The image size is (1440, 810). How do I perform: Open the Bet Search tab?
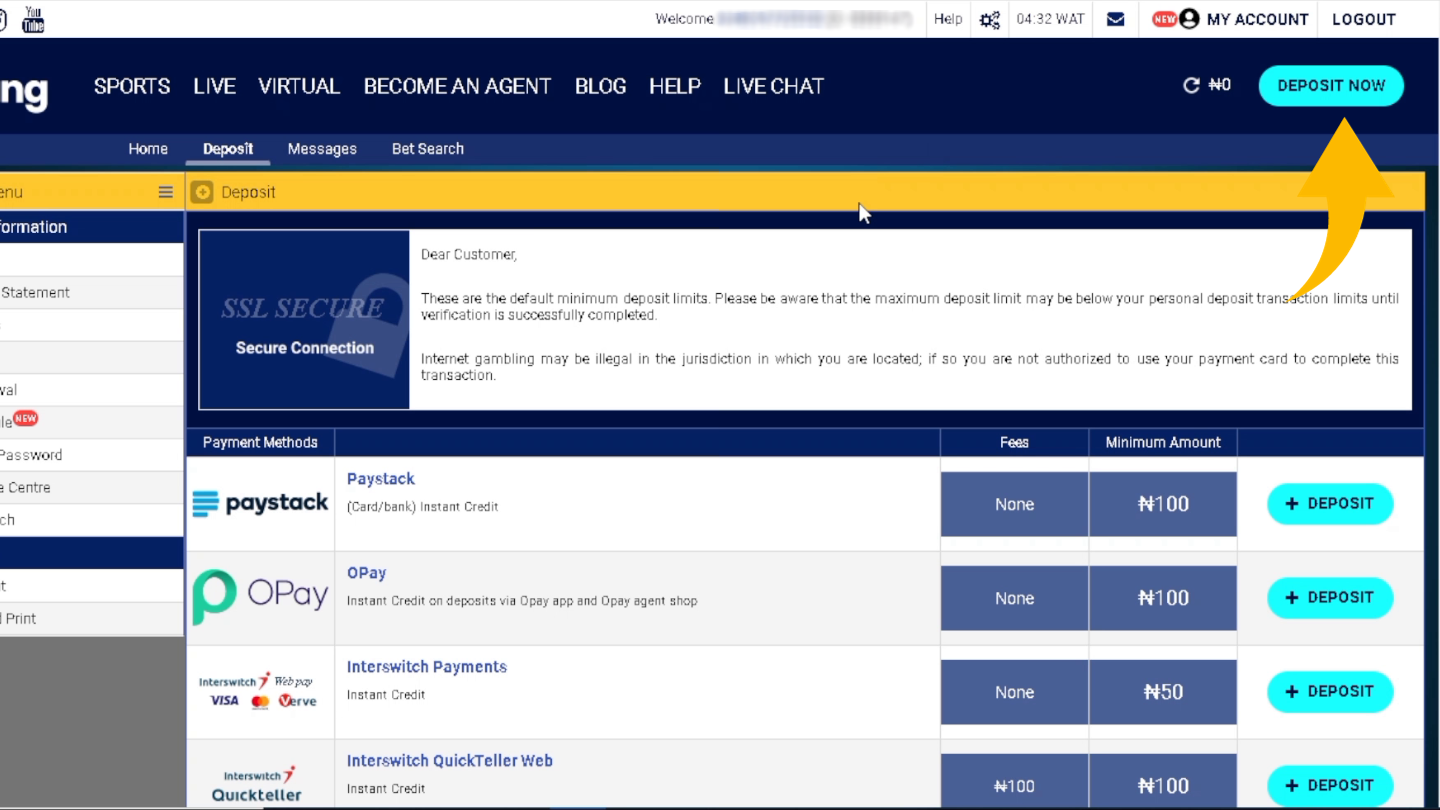(427, 149)
